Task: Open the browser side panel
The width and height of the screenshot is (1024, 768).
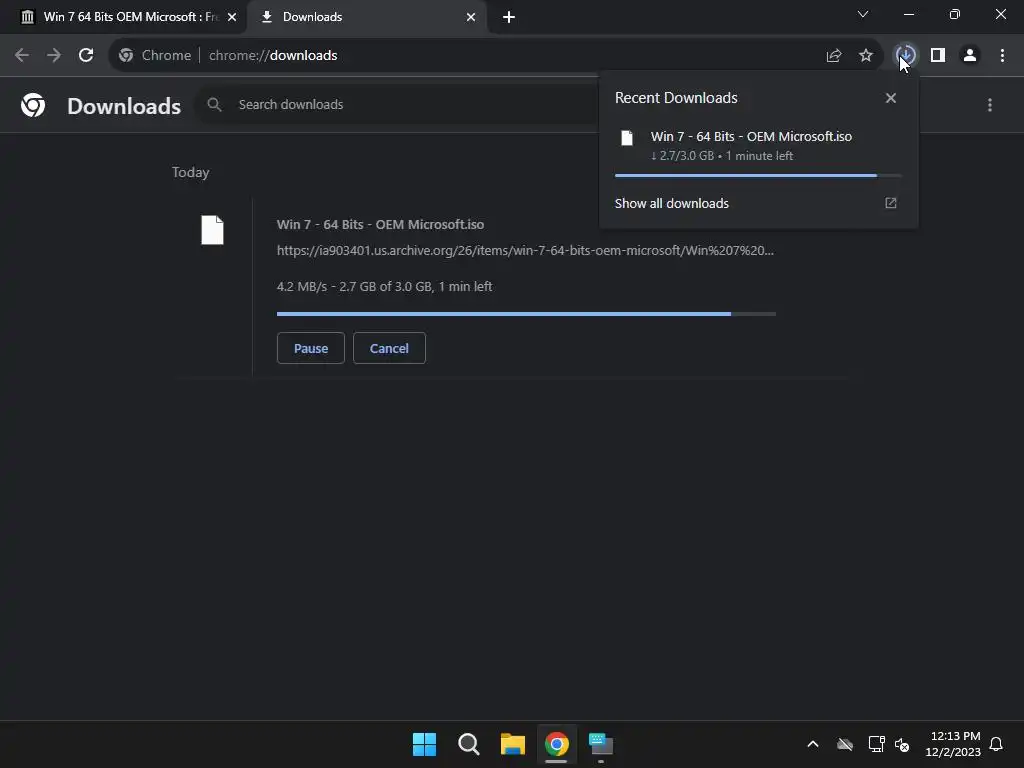Action: point(938,56)
